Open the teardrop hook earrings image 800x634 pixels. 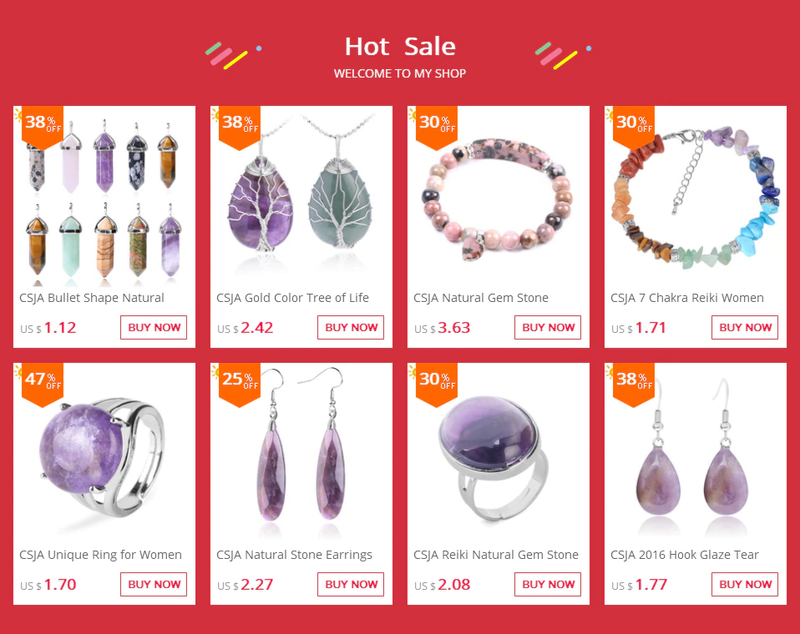[x=695, y=453]
